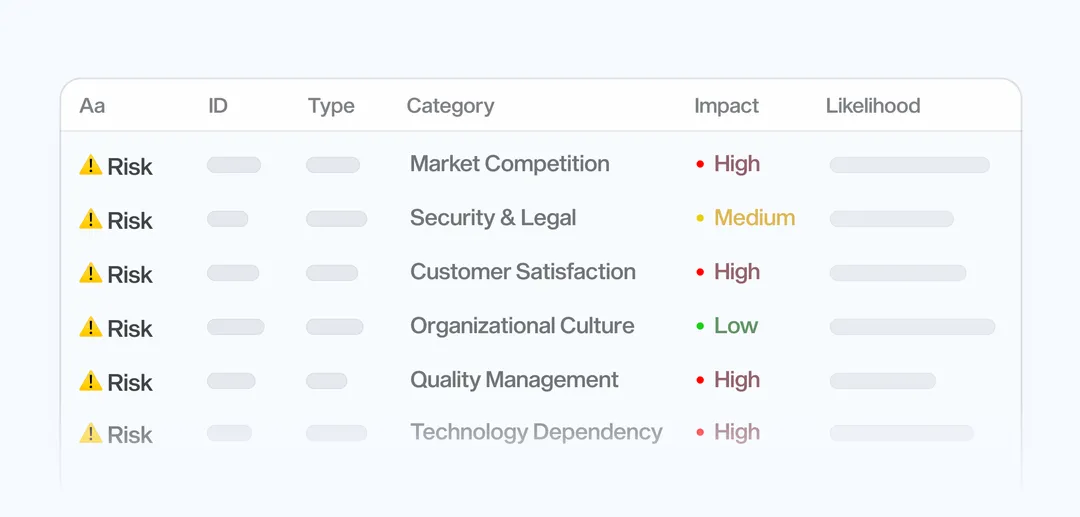
Task: Click the yellow dot beside Medium impact
Action: [700, 219]
